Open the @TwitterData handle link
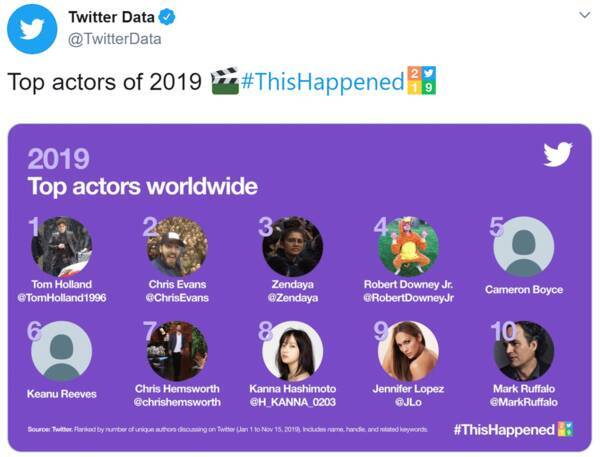The image size is (600, 457). [115, 39]
